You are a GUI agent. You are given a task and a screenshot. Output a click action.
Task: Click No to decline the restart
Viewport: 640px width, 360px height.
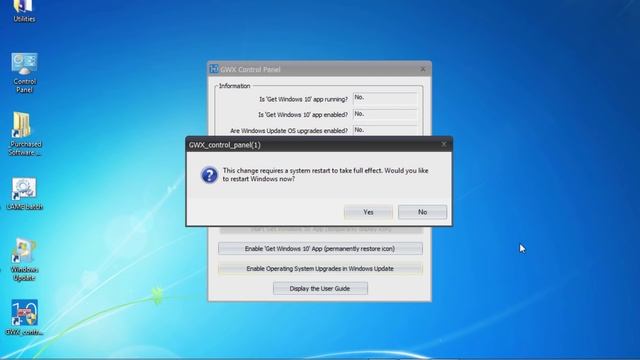422,212
